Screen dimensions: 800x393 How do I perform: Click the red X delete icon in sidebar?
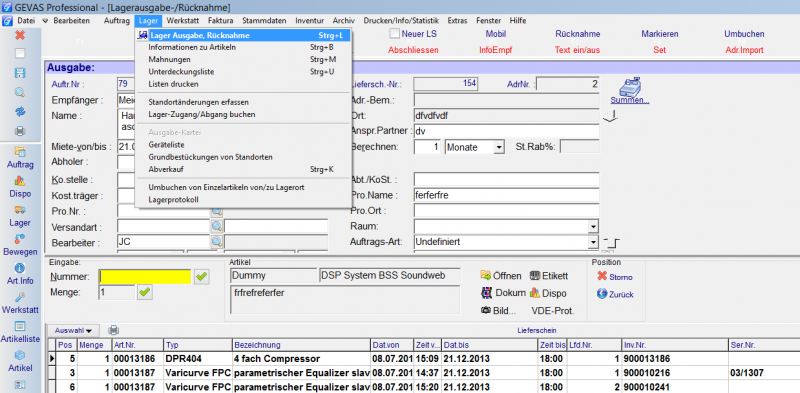20,35
